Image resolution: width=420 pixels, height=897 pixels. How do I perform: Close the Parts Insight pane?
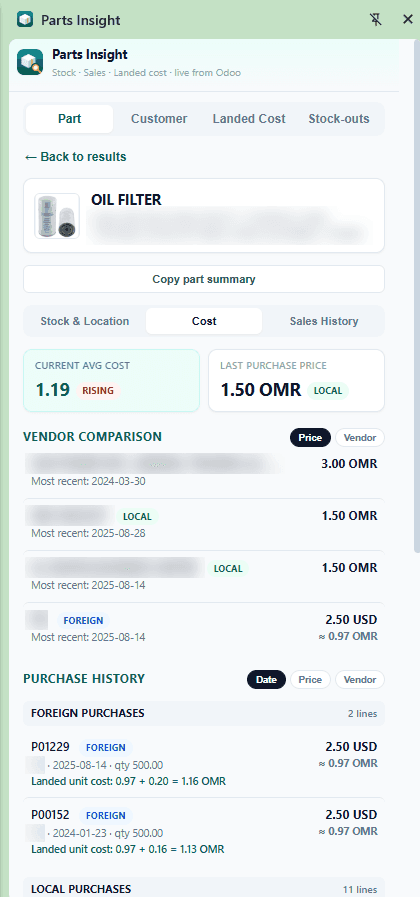(407, 19)
